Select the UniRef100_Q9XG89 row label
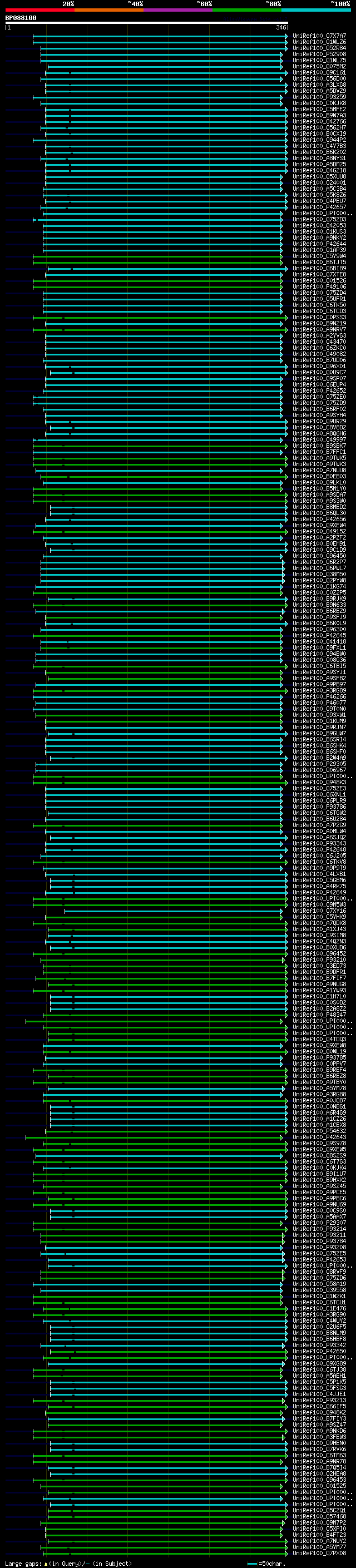The height and width of the screenshot is (1568, 356). tap(319, 1363)
